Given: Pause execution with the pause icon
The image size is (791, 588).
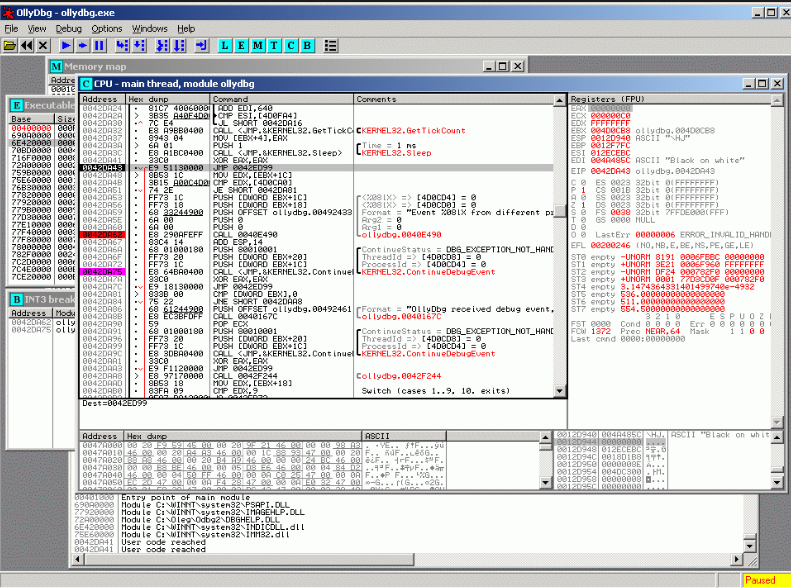Looking at the screenshot, I should click(99, 46).
